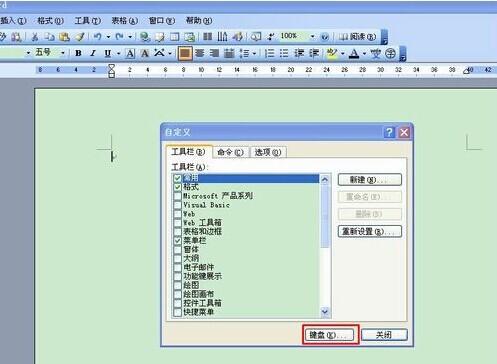497x364 pixels.
Task: Expand the highlight color dropdown arrow
Action: (x=343, y=53)
